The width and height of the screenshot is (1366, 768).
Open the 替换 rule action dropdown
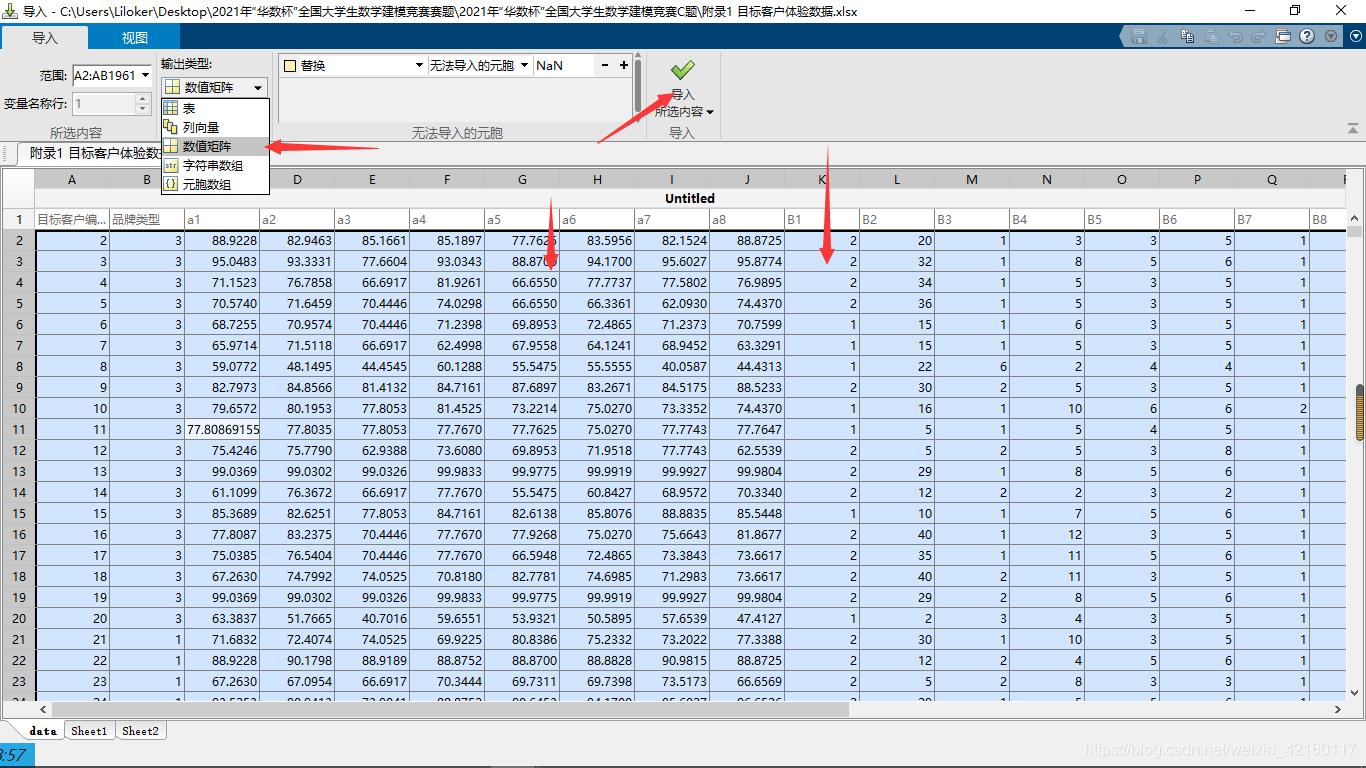[419, 65]
